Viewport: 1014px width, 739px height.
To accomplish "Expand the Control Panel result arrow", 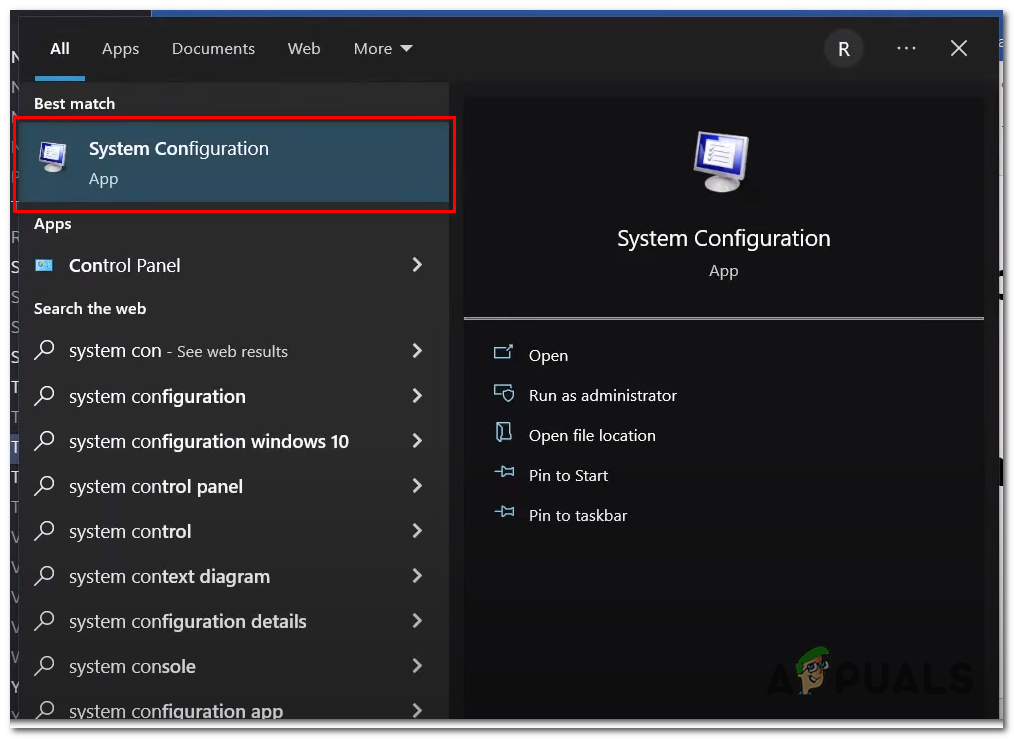I will 417,265.
